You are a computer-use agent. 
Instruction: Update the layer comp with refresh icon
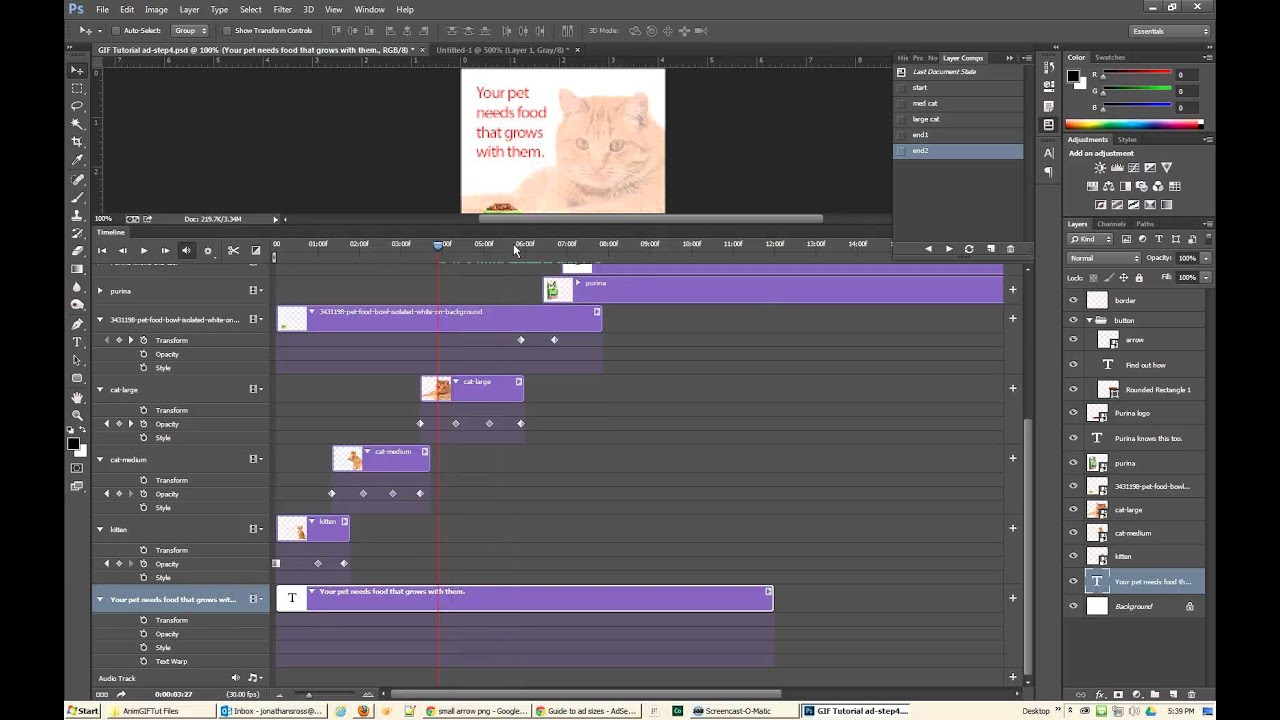click(x=969, y=249)
